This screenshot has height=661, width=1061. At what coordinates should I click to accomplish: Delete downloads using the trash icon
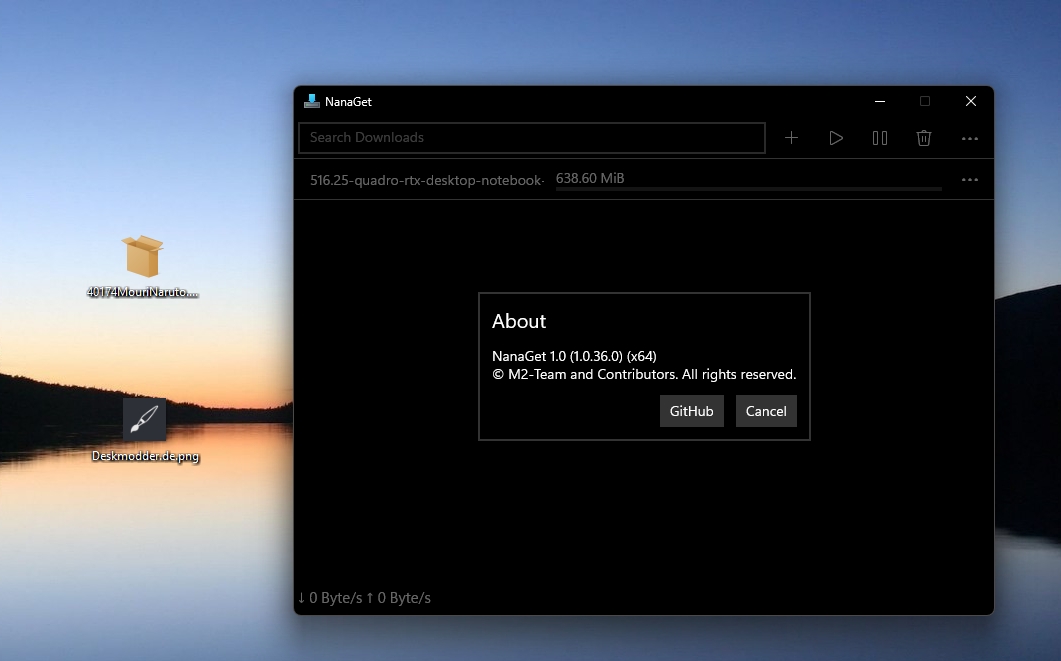tap(924, 138)
